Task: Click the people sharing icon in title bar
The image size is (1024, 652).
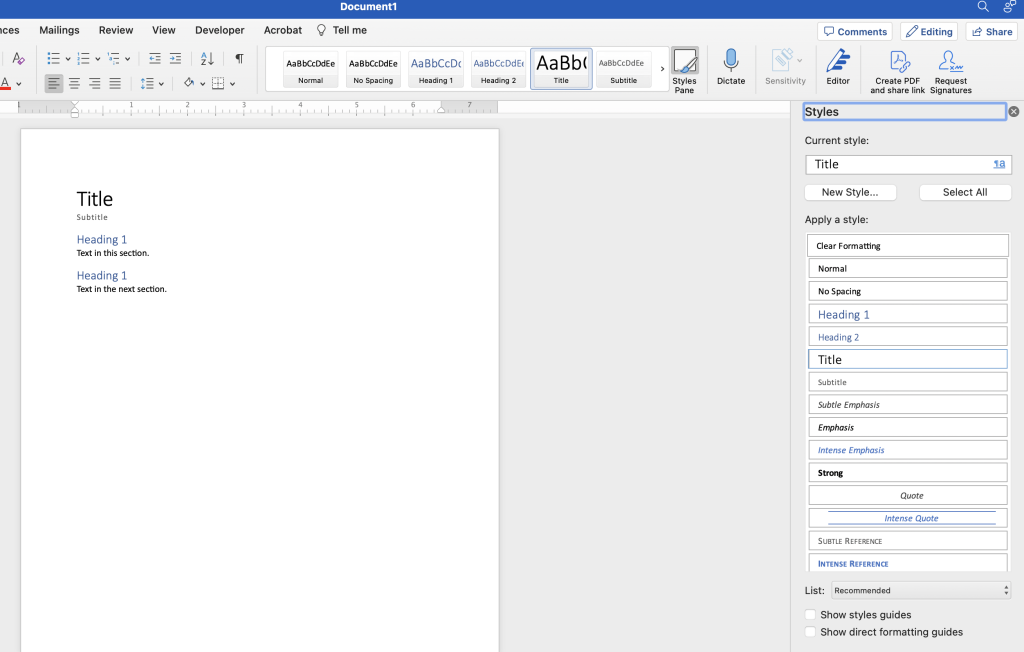Action: coord(1010,7)
